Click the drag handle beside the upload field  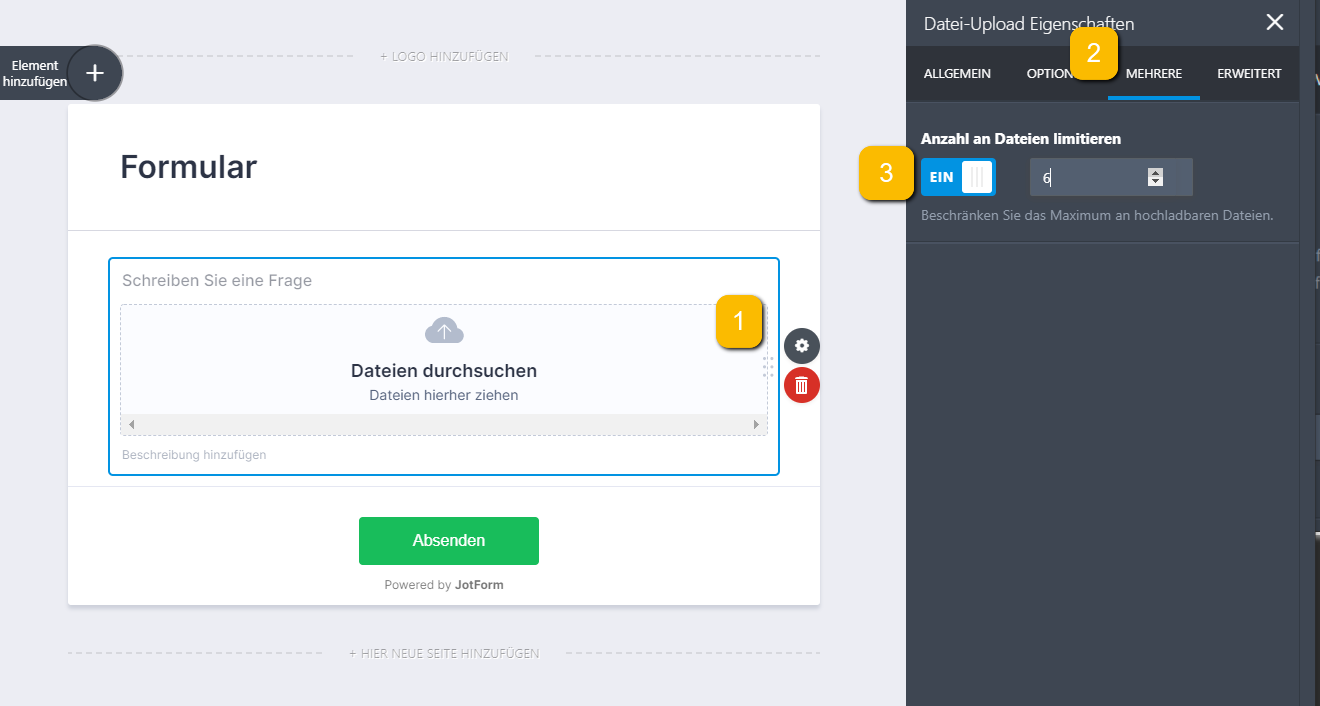tap(768, 365)
